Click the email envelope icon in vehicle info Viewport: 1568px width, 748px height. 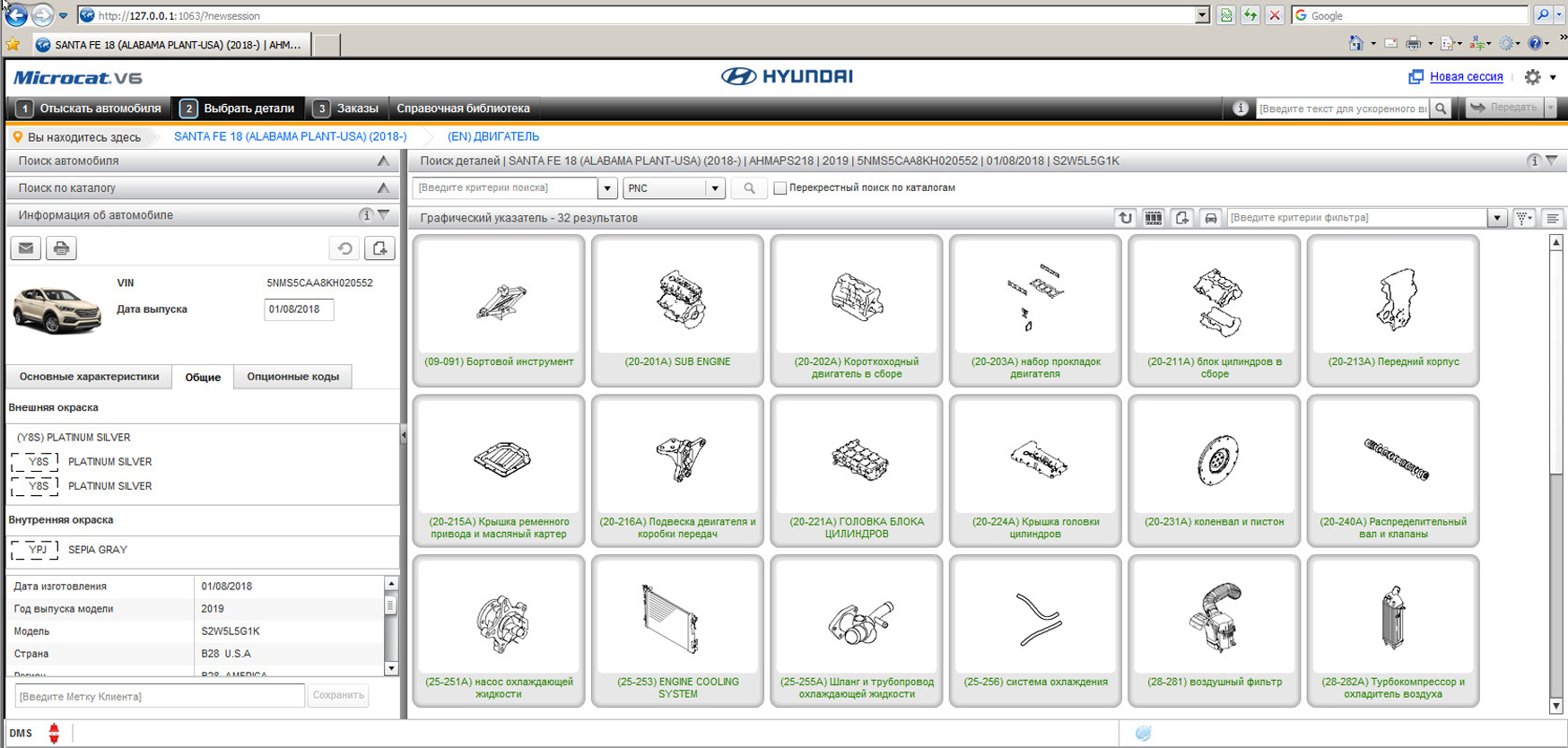tap(26, 248)
